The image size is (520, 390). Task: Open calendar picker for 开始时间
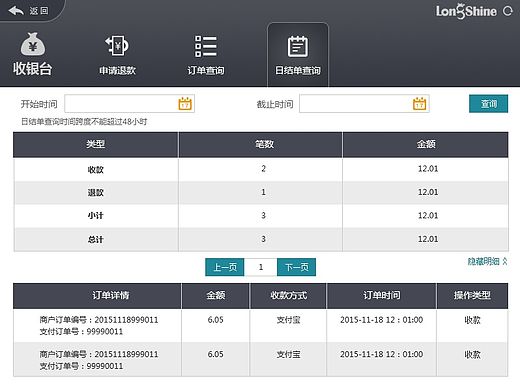185,104
